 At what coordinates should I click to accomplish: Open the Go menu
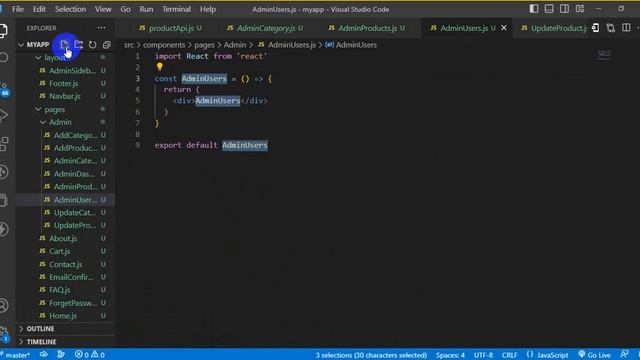[x=125, y=9]
